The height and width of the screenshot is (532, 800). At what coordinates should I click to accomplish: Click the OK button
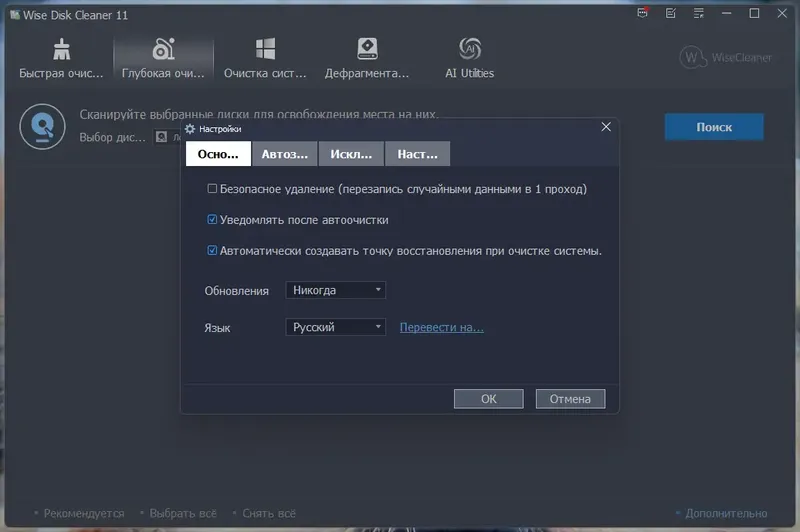pos(489,399)
